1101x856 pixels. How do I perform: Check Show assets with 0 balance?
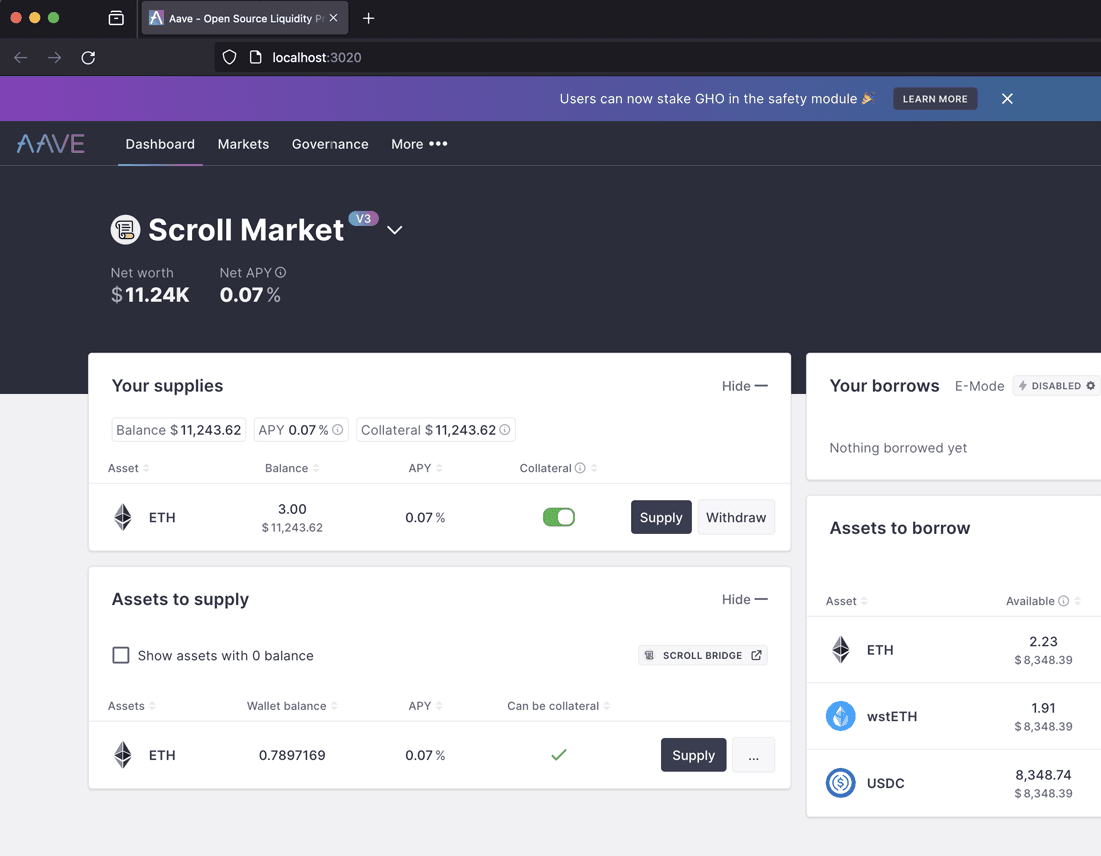tap(121, 655)
